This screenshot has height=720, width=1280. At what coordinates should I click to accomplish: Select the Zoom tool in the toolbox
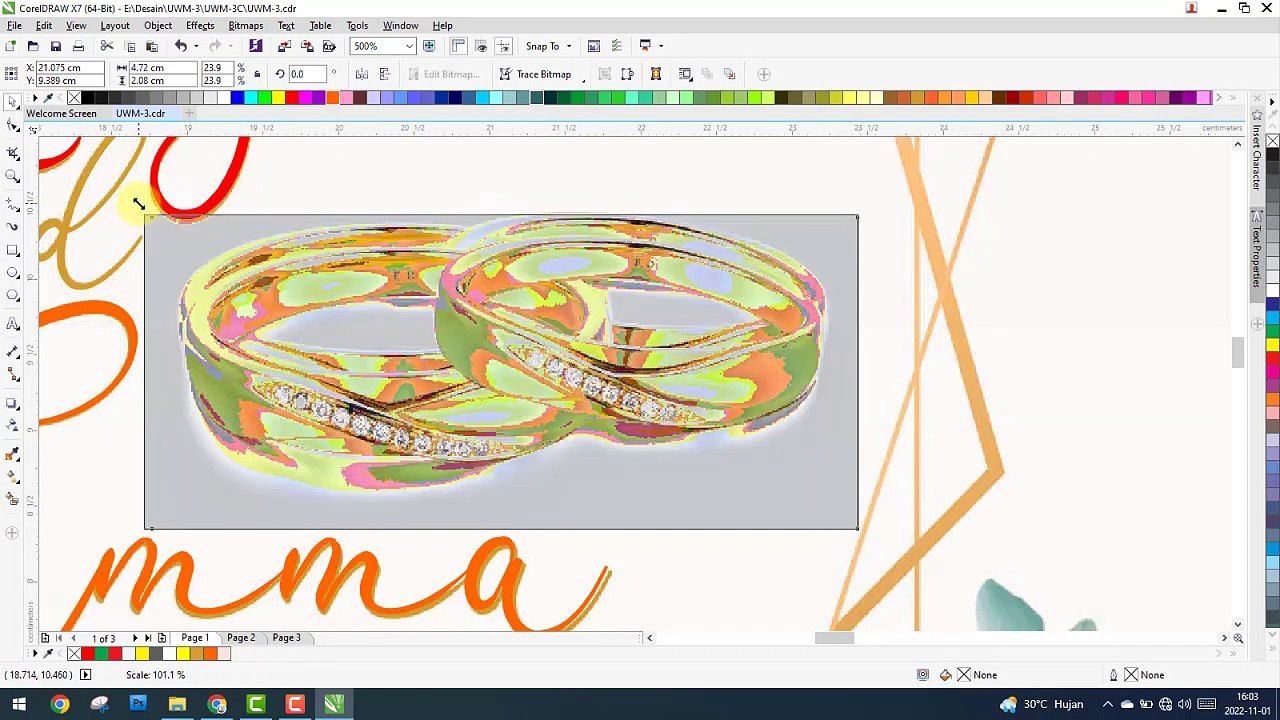(x=13, y=176)
